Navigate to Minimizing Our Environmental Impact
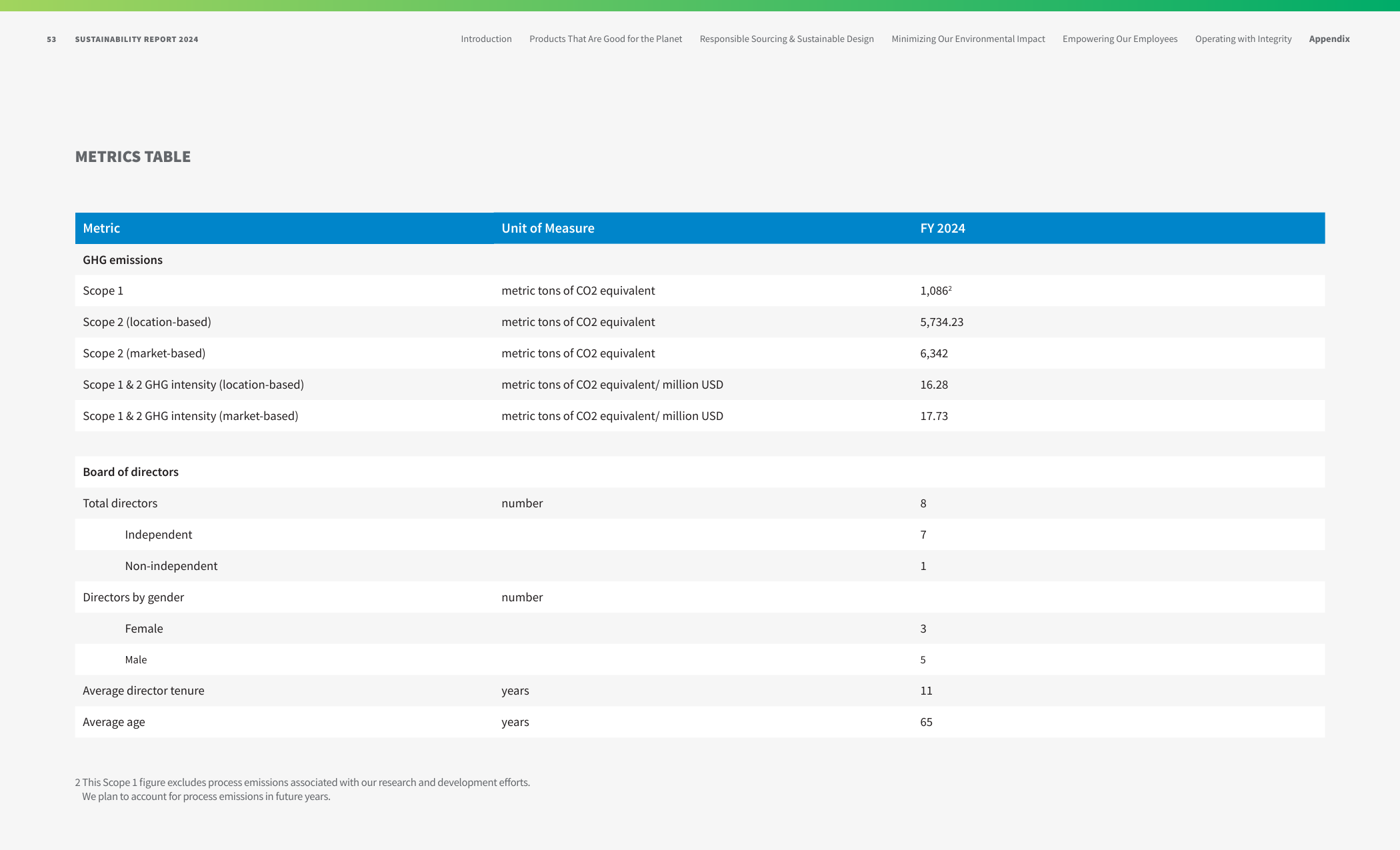This screenshot has width=1400, height=850. pos(968,39)
